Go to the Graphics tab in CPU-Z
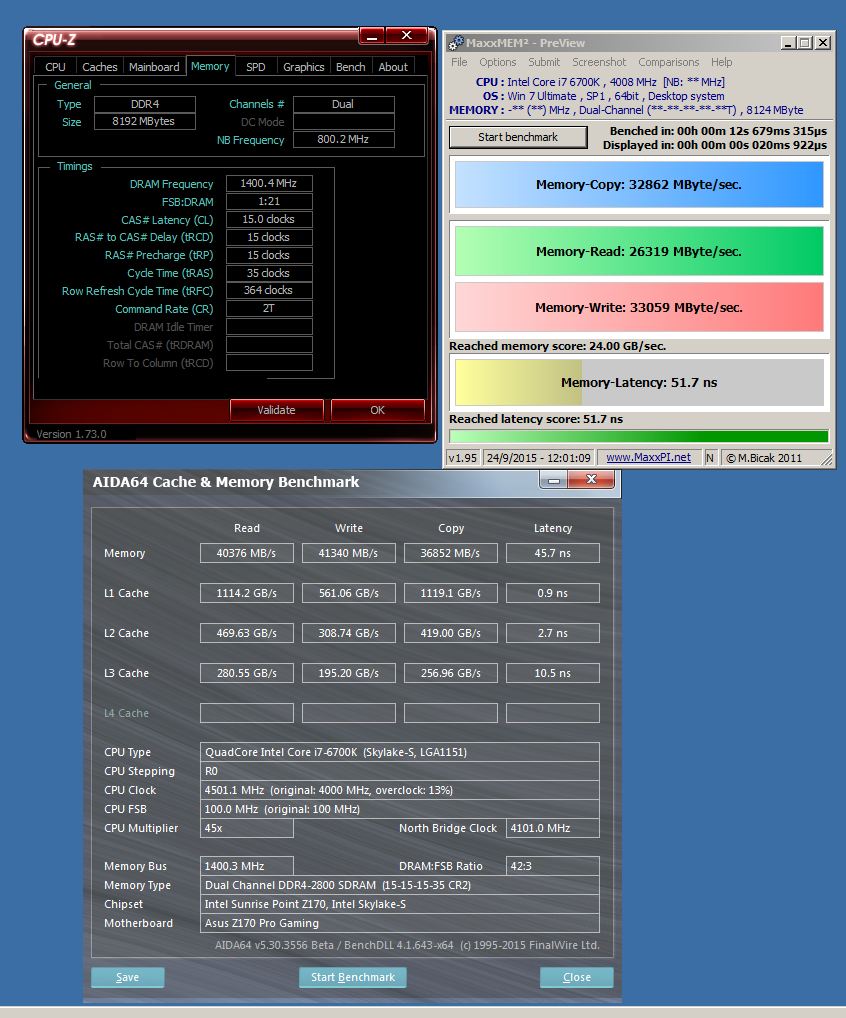The image size is (846, 1018). tap(303, 67)
